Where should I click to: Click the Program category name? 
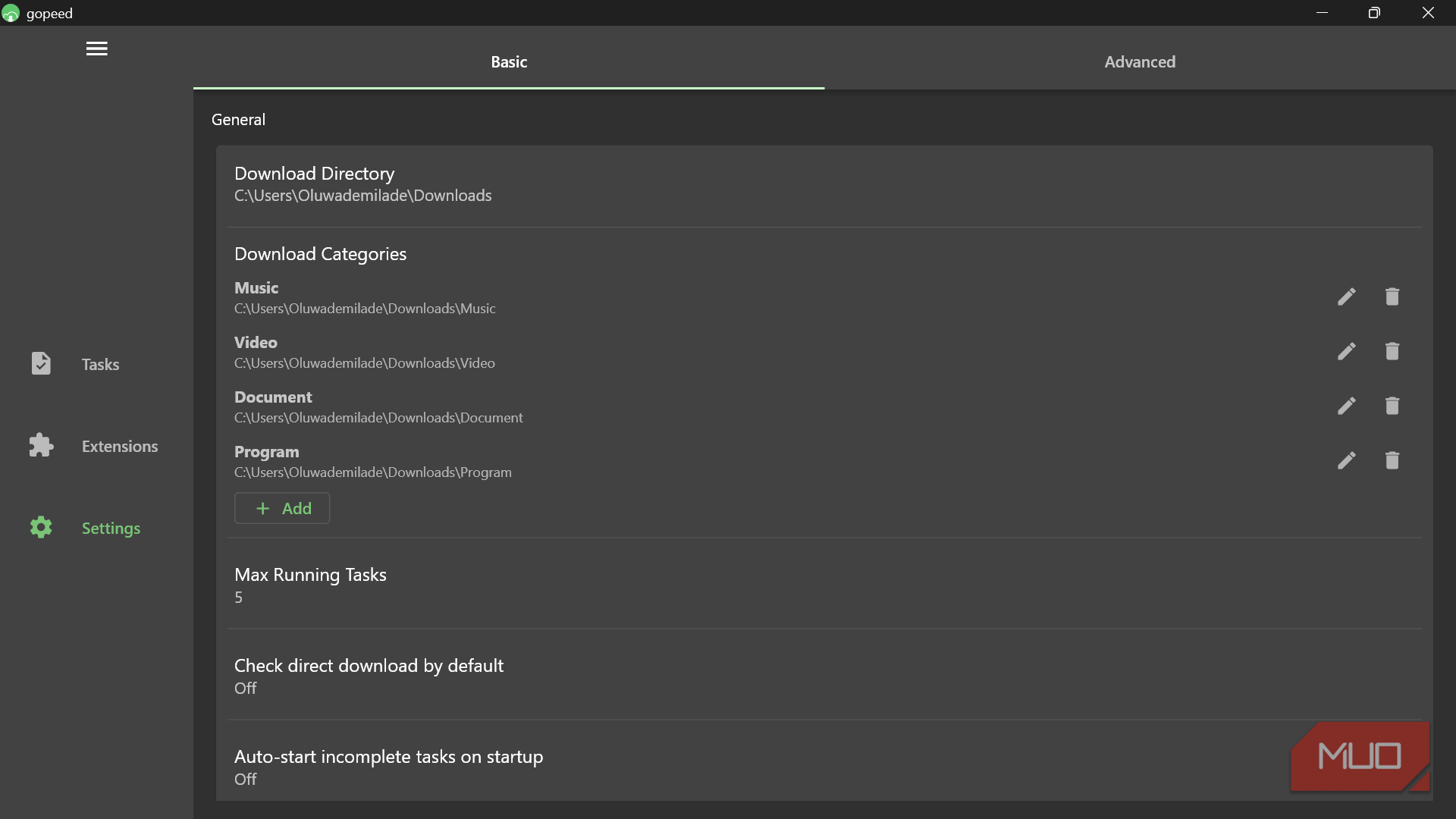266,452
